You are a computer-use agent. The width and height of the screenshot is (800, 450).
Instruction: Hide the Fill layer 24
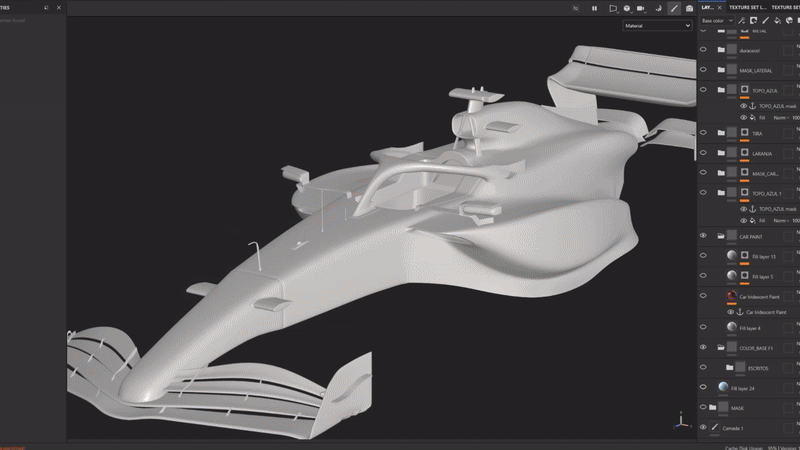click(x=703, y=387)
